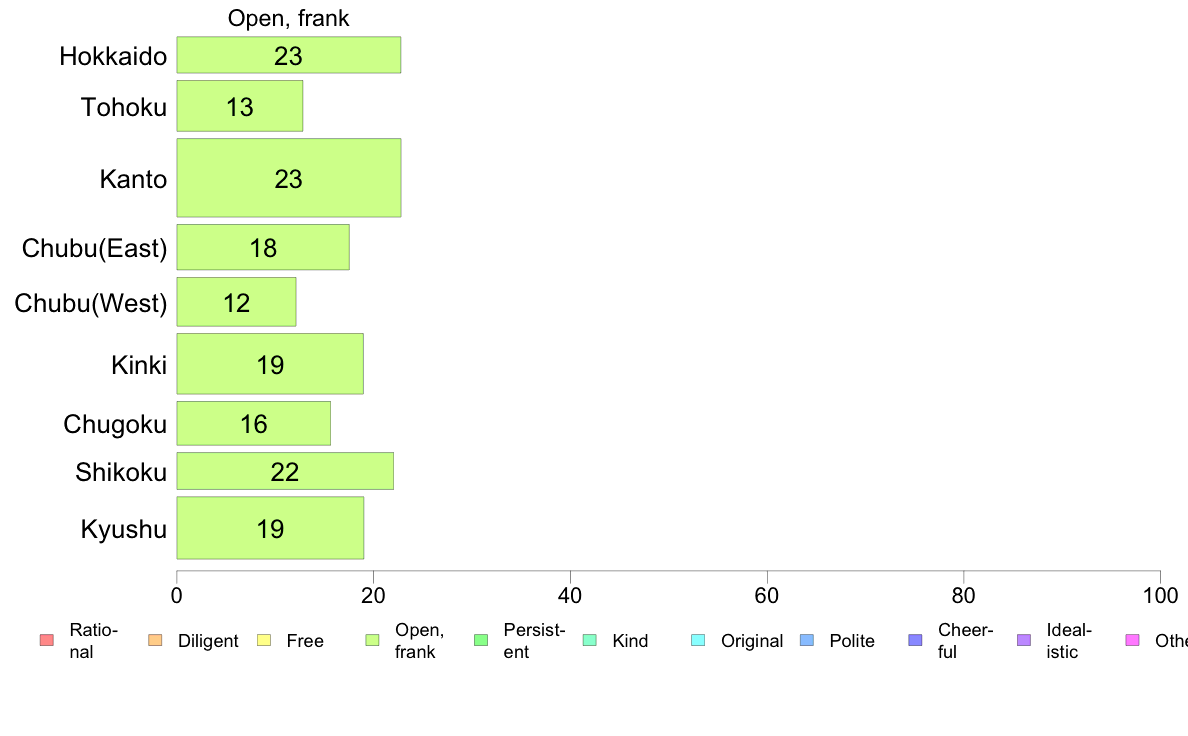Screen dimensions: 1188x736
Task: Select the Kind legend swatch
Action: (589, 640)
